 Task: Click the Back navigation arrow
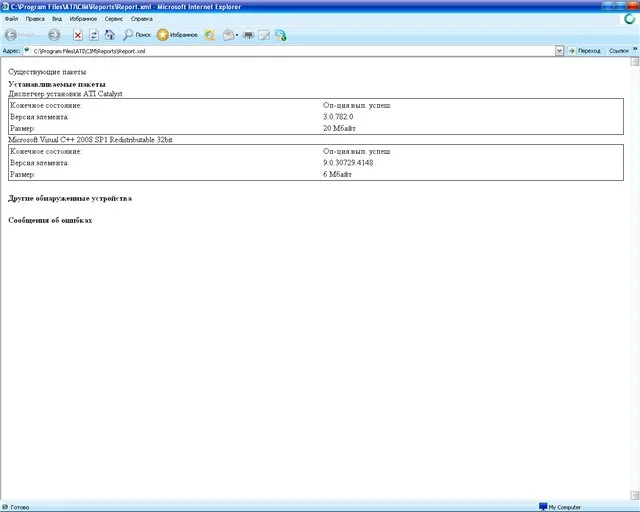(11, 35)
